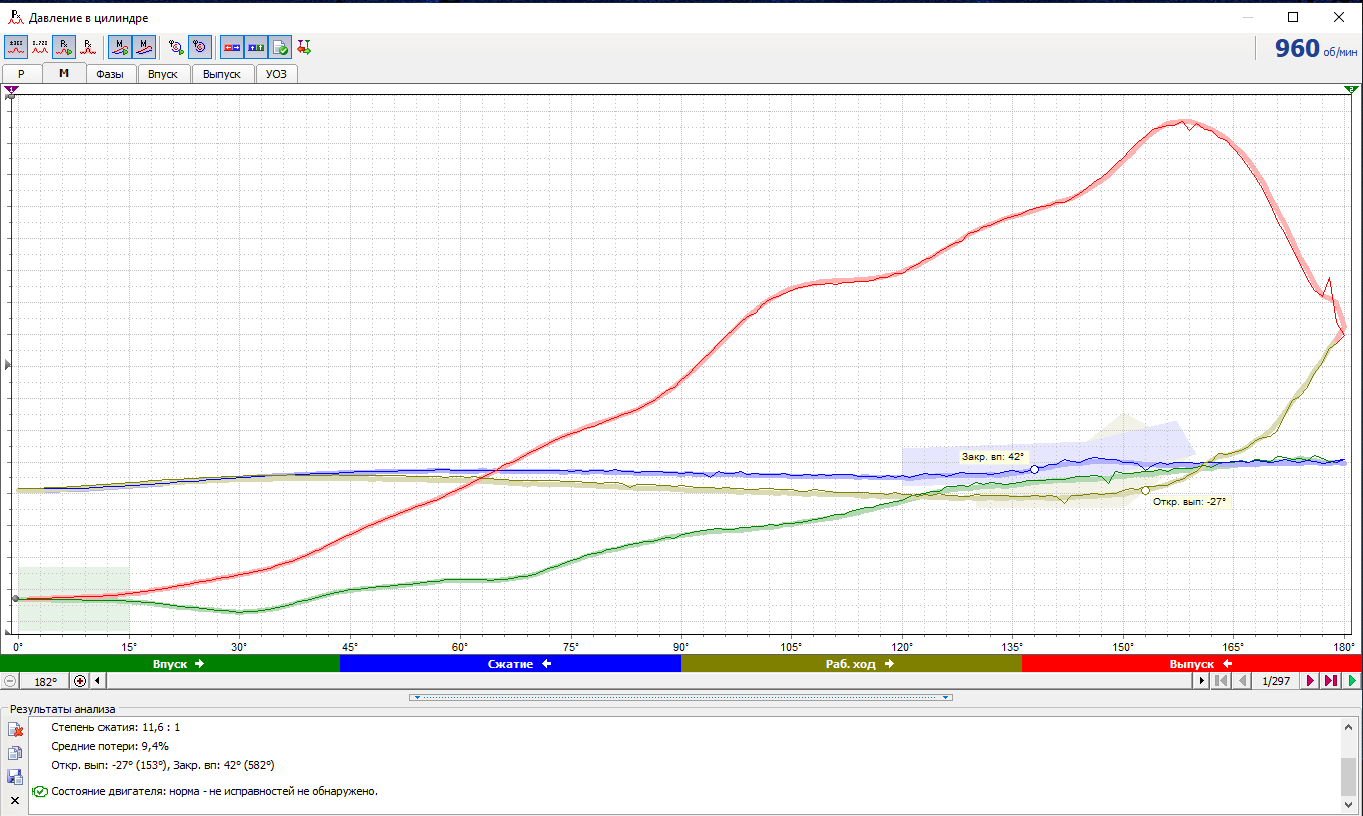
Task: Save analysis results with floppy disk icon
Action: click(x=14, y=777)
